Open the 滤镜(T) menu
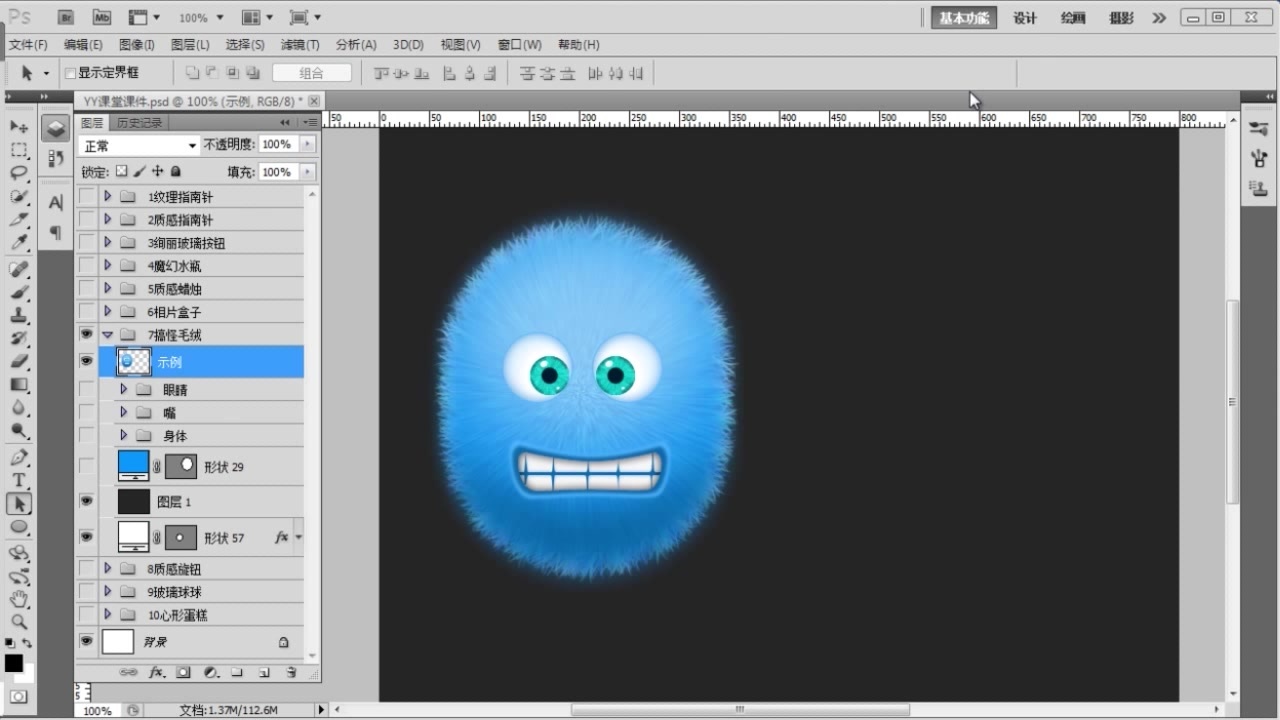 pos(299,45)
